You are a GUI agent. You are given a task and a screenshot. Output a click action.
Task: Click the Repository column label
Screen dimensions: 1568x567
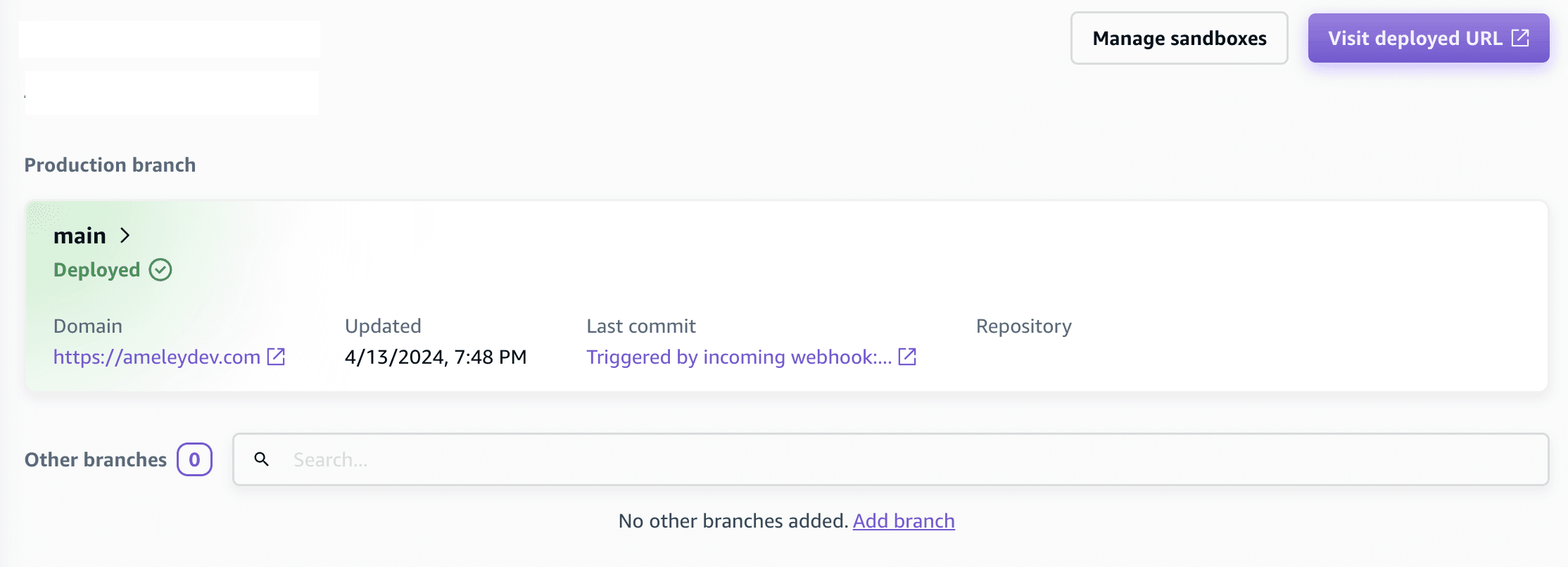coord(1023,326)
